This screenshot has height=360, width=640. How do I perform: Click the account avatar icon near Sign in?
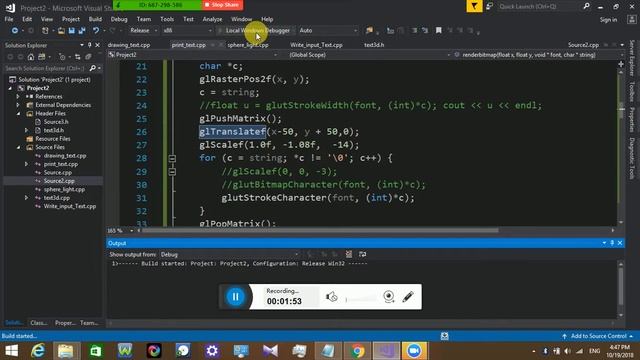[x=631, y=20]
